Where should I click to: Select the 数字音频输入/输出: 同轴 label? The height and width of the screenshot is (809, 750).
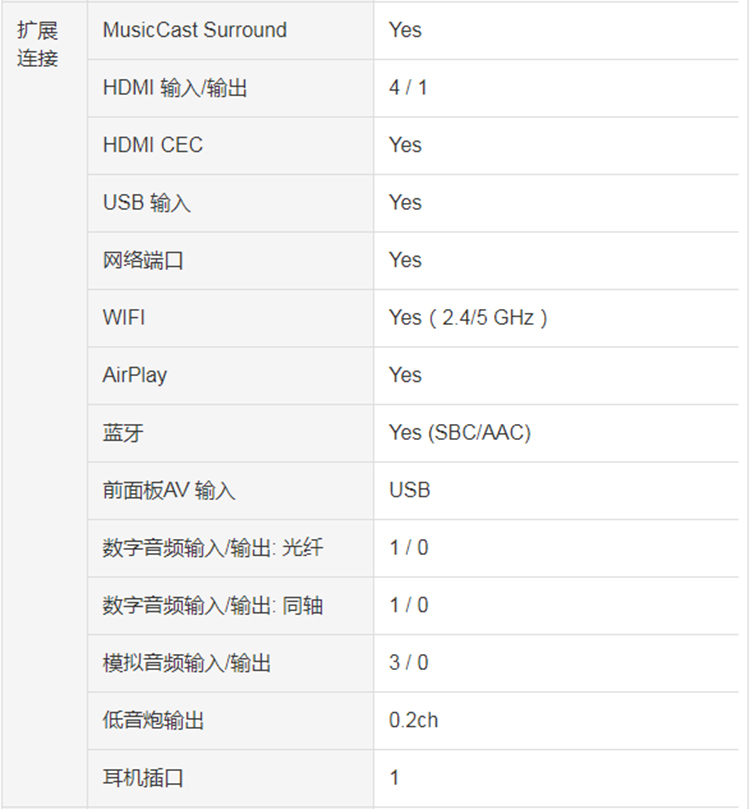tap(213, 605)
